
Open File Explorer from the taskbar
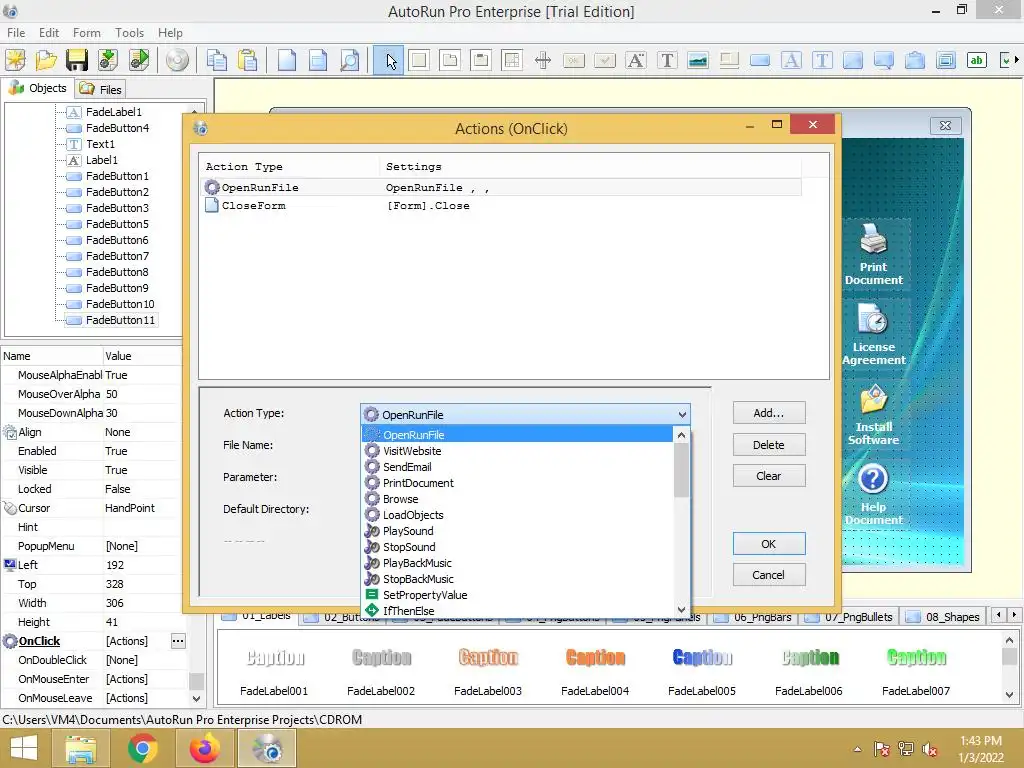pos(80,748)
